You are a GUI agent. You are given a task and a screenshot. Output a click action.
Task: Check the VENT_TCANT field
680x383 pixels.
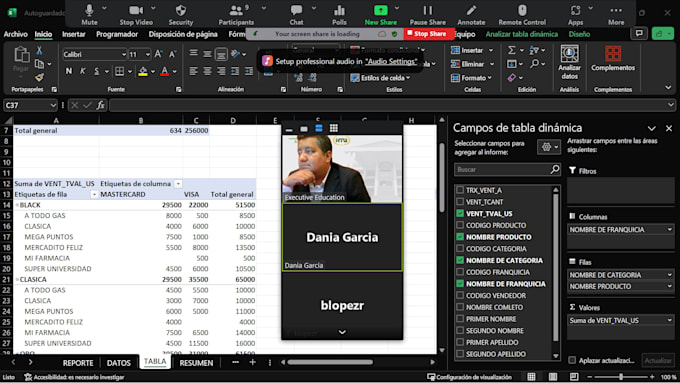(x=460, y=202)
